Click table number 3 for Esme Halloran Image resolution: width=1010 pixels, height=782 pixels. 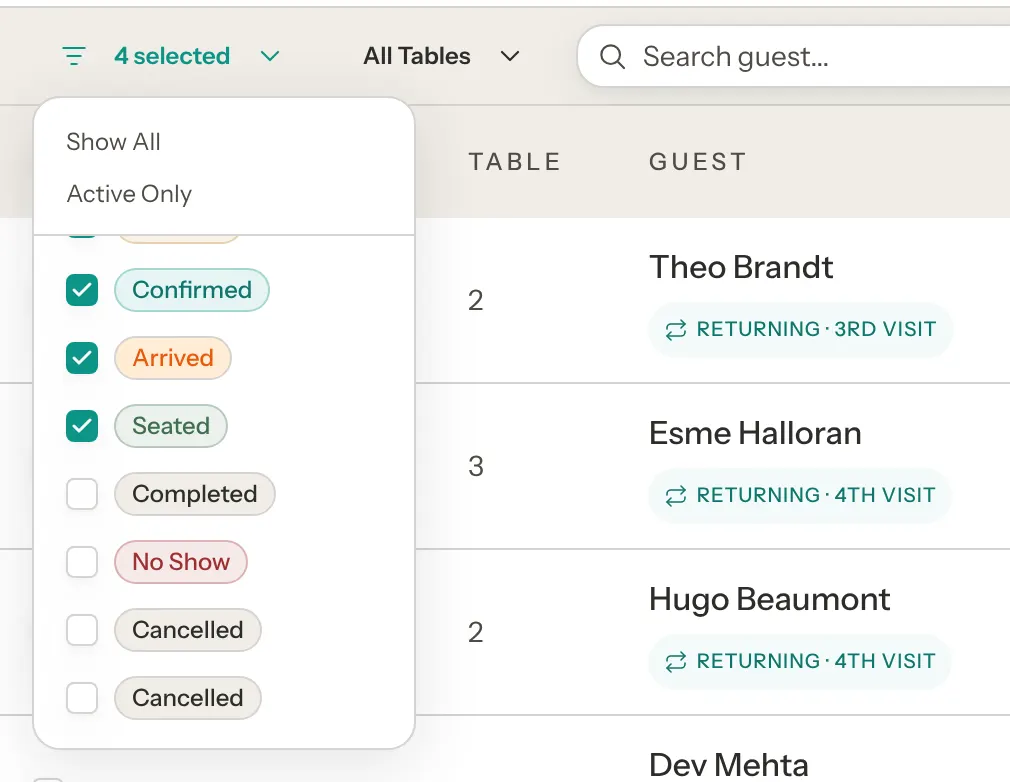click(475, 466)
